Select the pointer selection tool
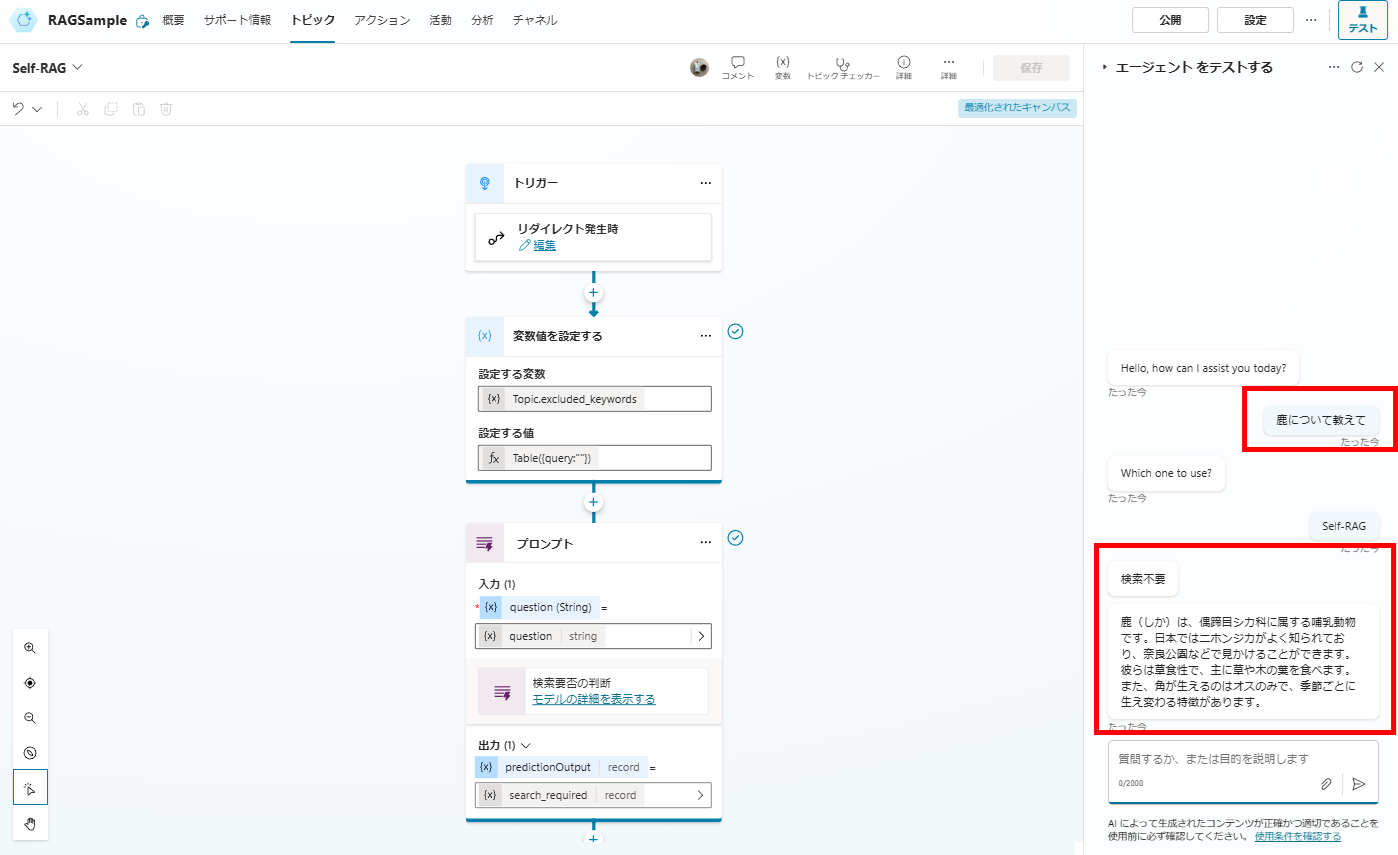 click(x=30, y=787)
